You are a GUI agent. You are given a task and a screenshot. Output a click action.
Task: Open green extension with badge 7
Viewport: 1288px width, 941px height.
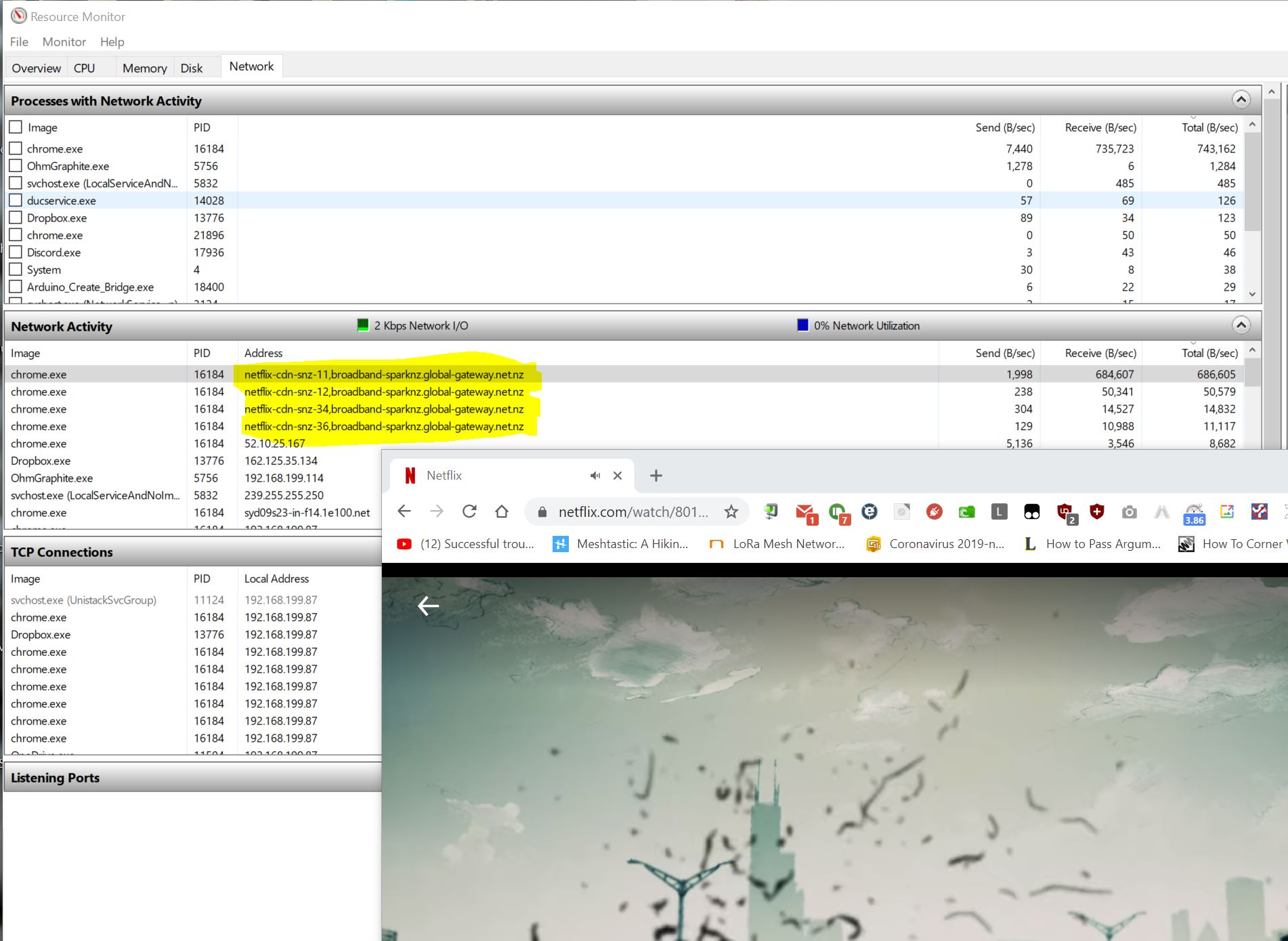pyautogui.click(x=838, y=514)
